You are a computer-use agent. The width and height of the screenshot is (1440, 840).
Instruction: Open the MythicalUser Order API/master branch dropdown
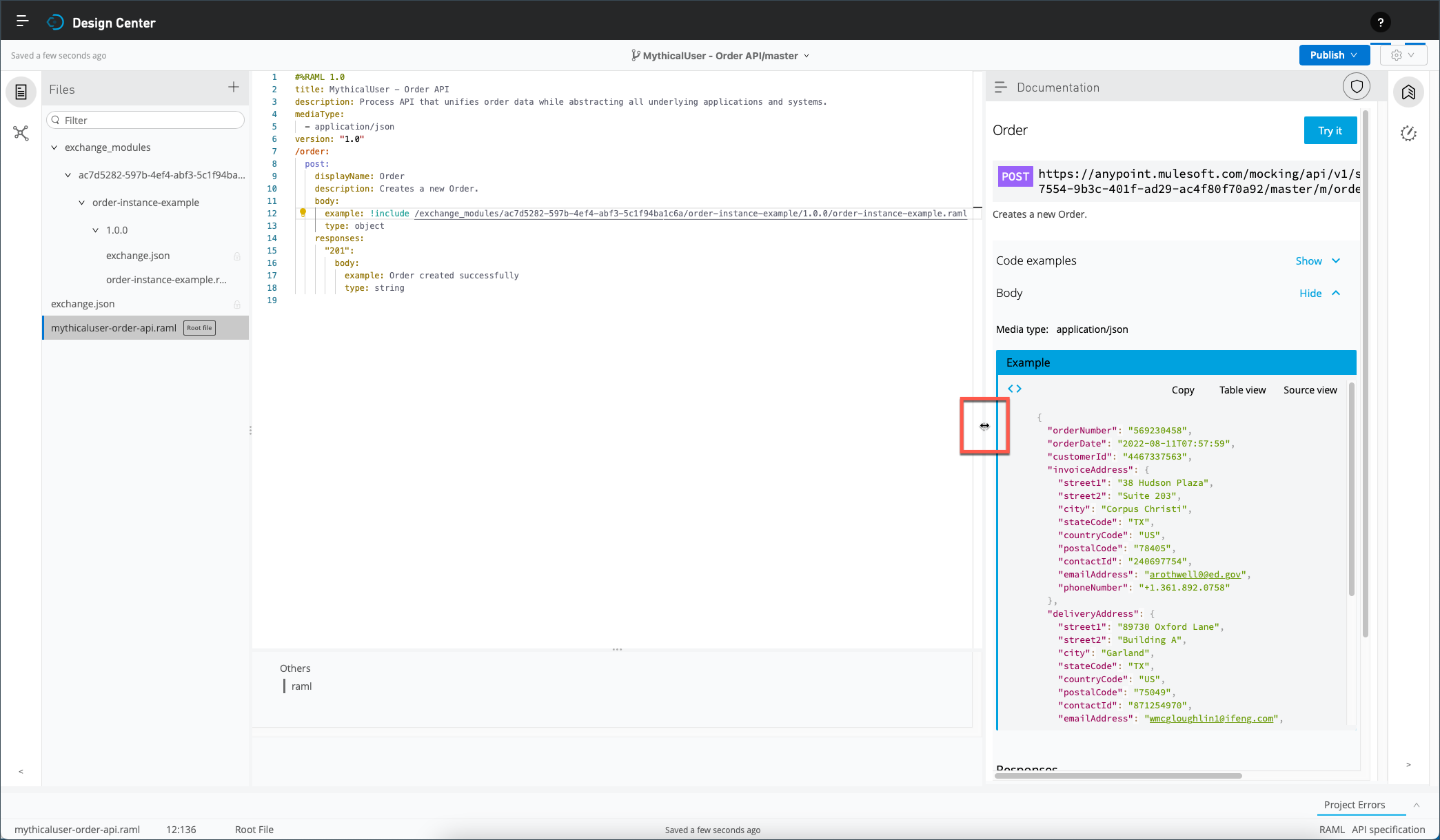point(720,56)
